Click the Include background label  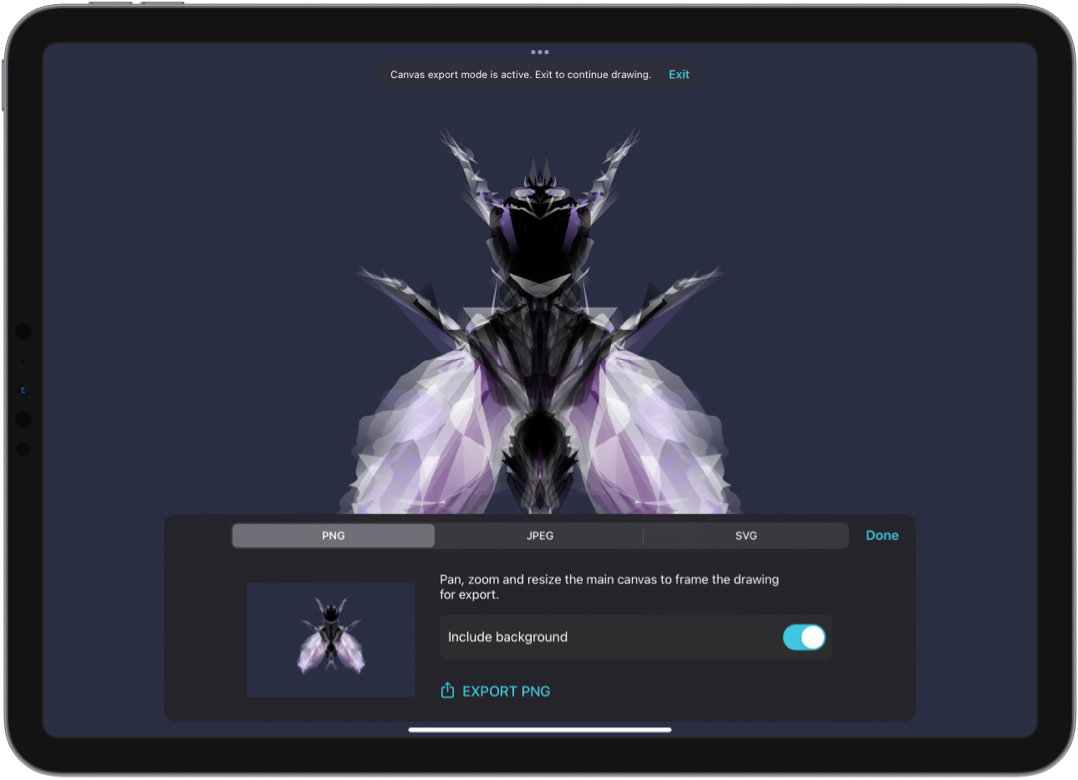(508, 638)
